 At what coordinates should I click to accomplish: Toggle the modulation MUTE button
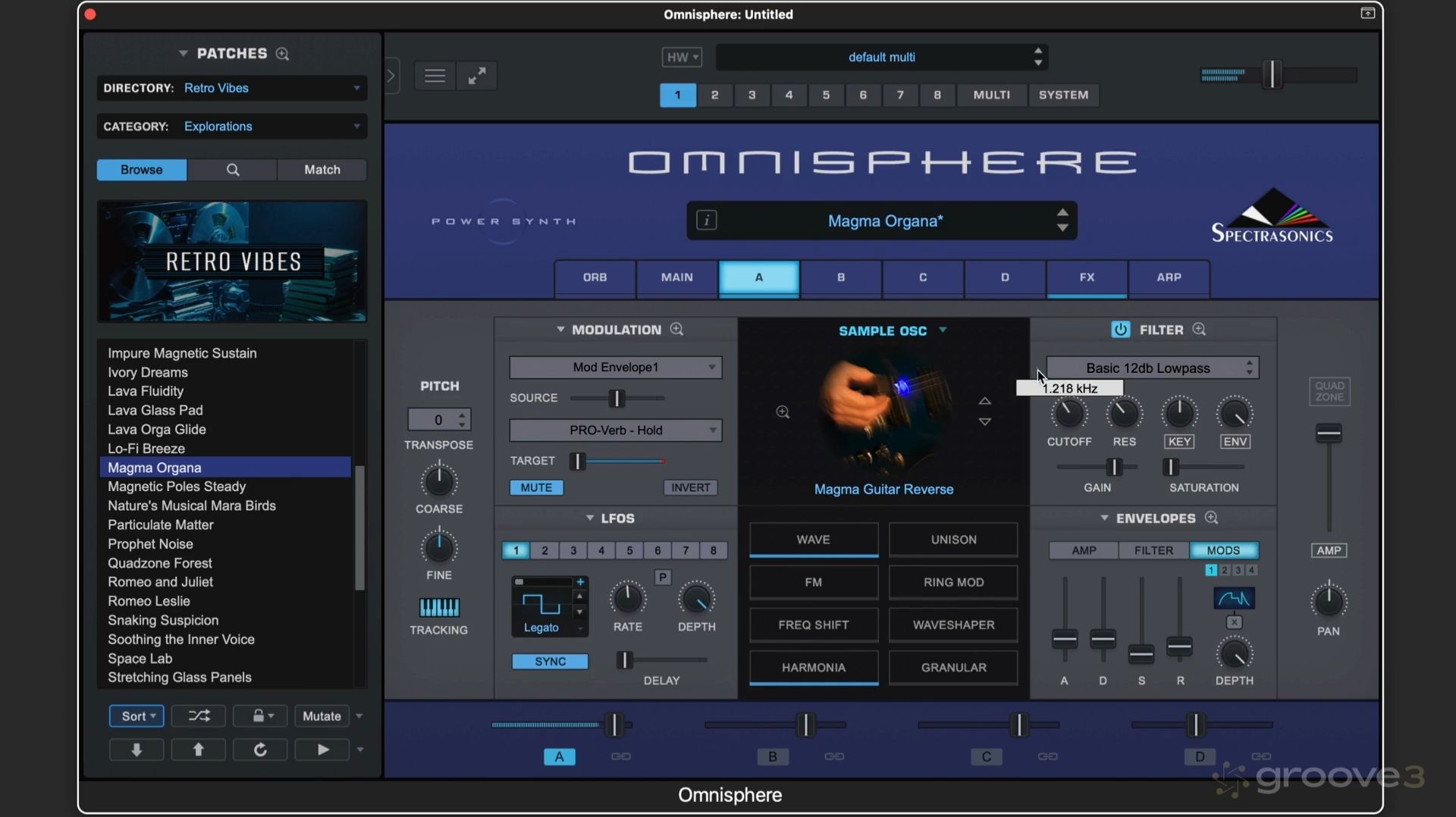click(x=536, y=487)
